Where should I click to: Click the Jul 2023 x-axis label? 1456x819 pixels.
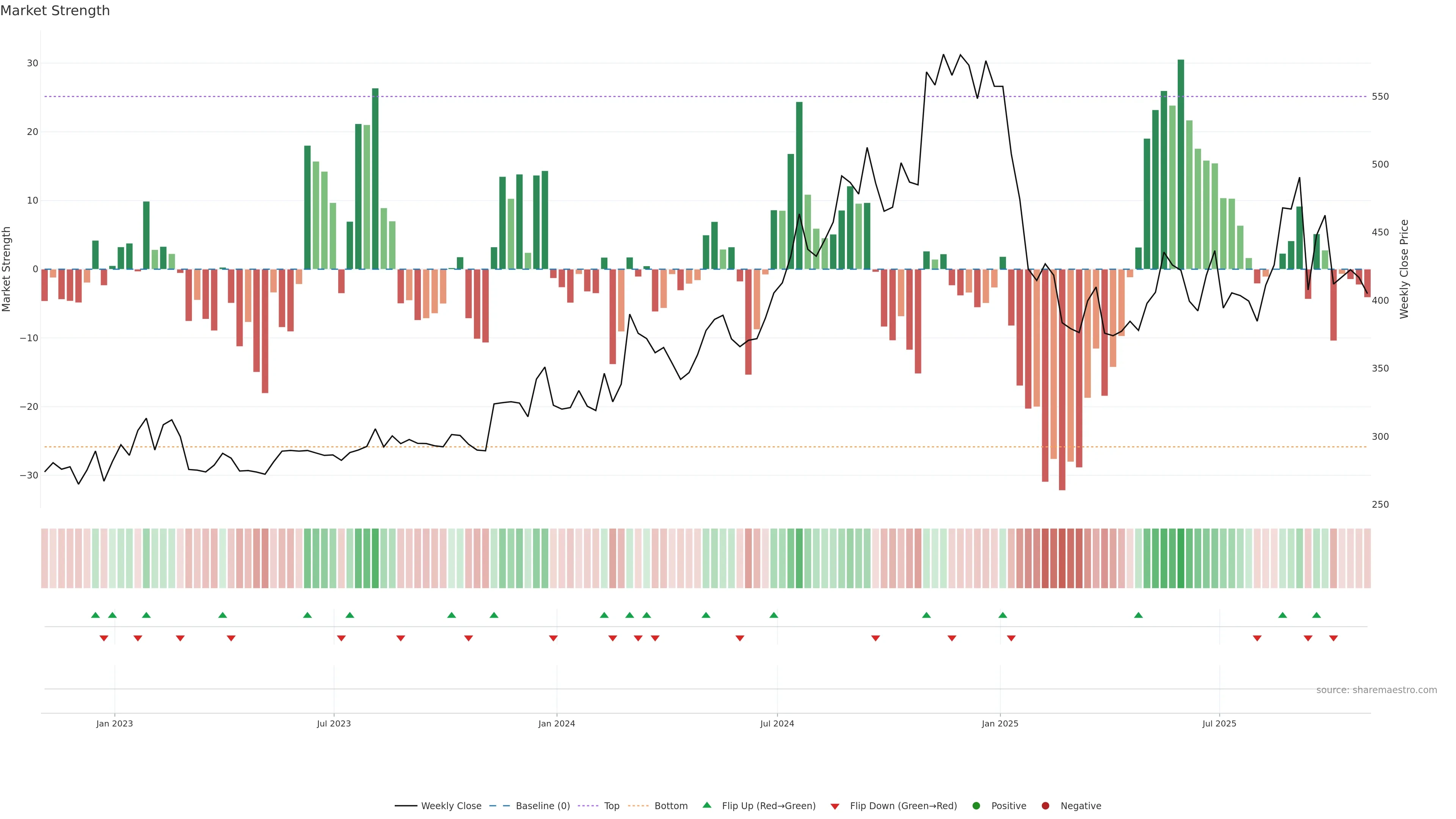click(x=334, y=723)
